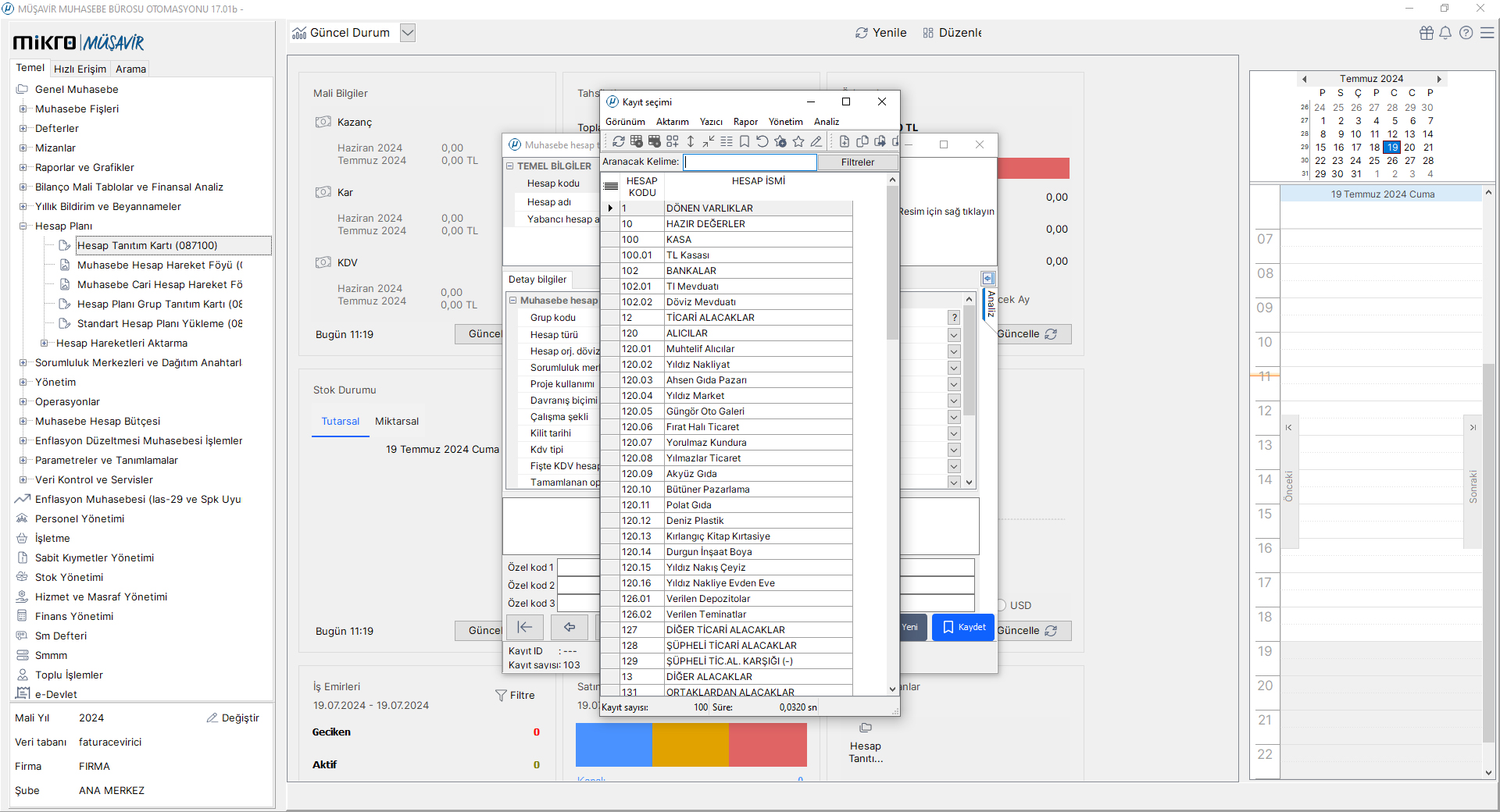Expand the Defterler tree node
Image resolution: width=1500 pixels, height=812 pixels.
[23, 128]
